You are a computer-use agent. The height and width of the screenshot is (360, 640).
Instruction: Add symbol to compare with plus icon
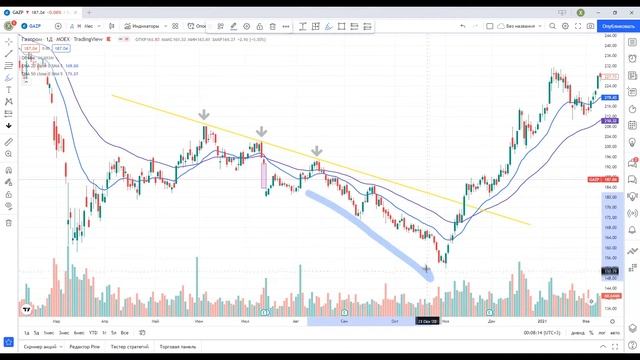pos(58,26)
